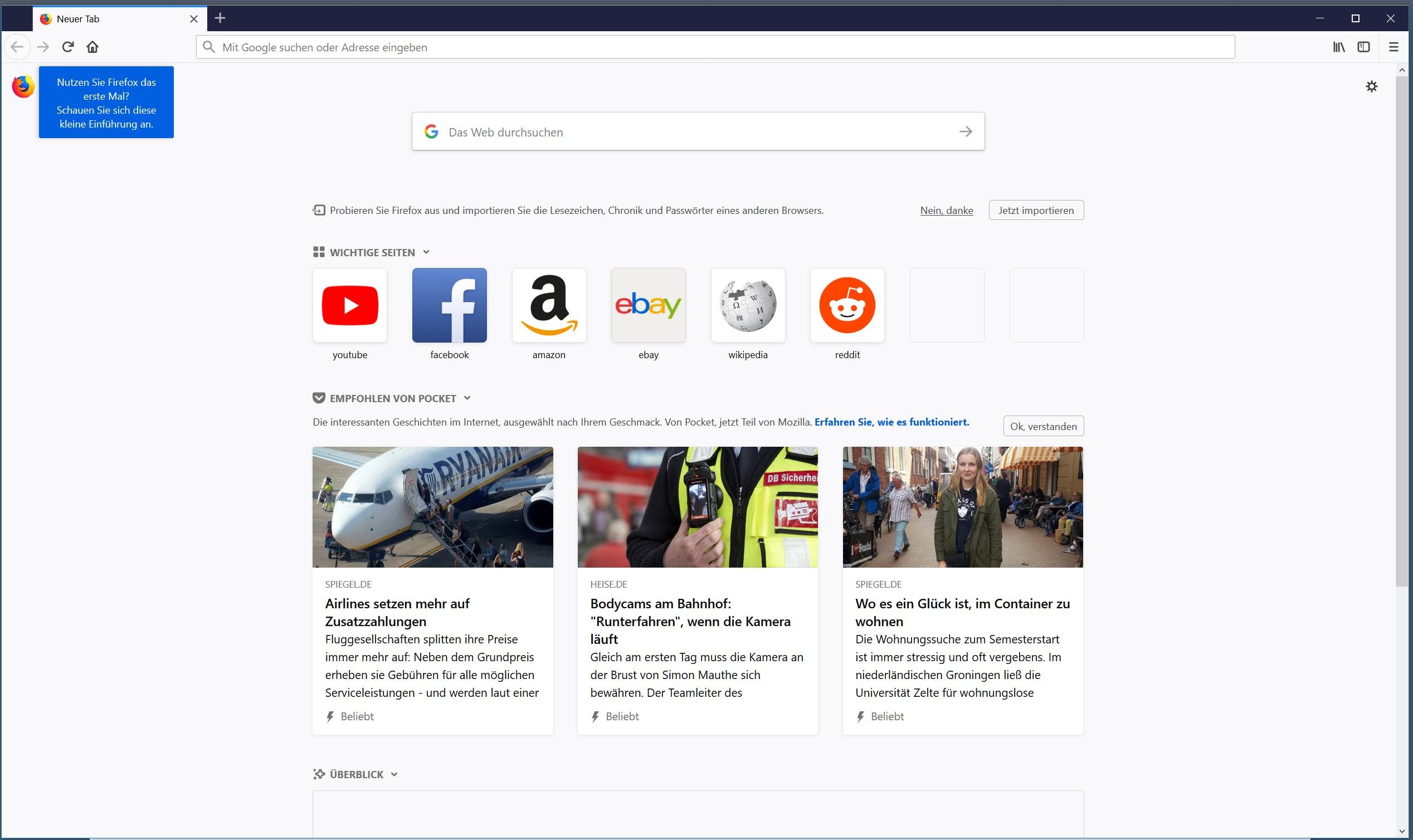Viewport: 1413px width, 840px height.
Task: Click the Ok, verstanden button
Action: point(1043,426)
